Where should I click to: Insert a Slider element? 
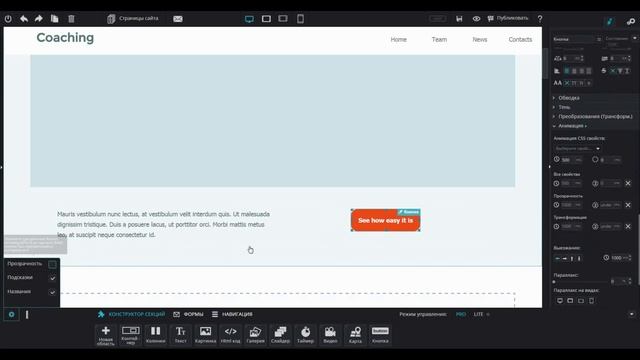click(280, 336)
